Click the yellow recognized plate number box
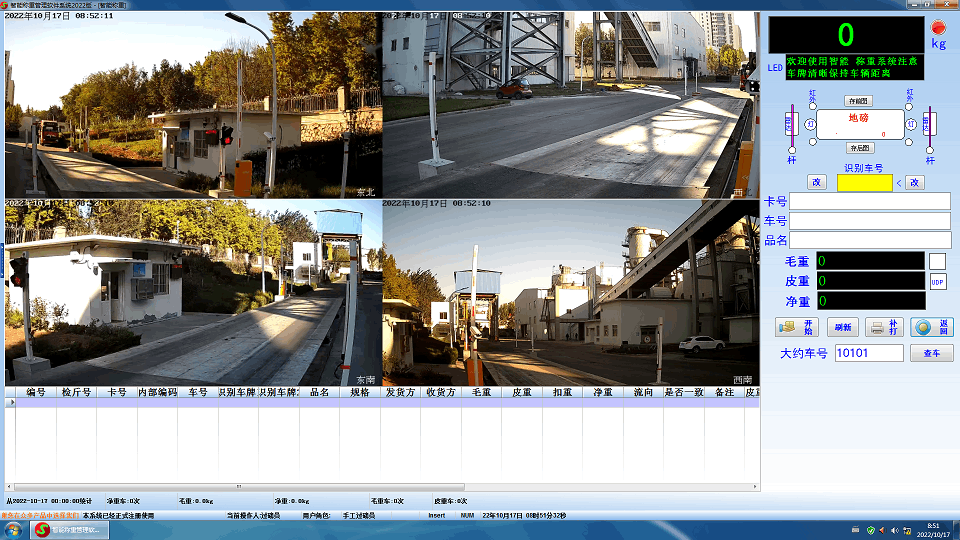Screen dimensions: 960x540 click(864, 182)
